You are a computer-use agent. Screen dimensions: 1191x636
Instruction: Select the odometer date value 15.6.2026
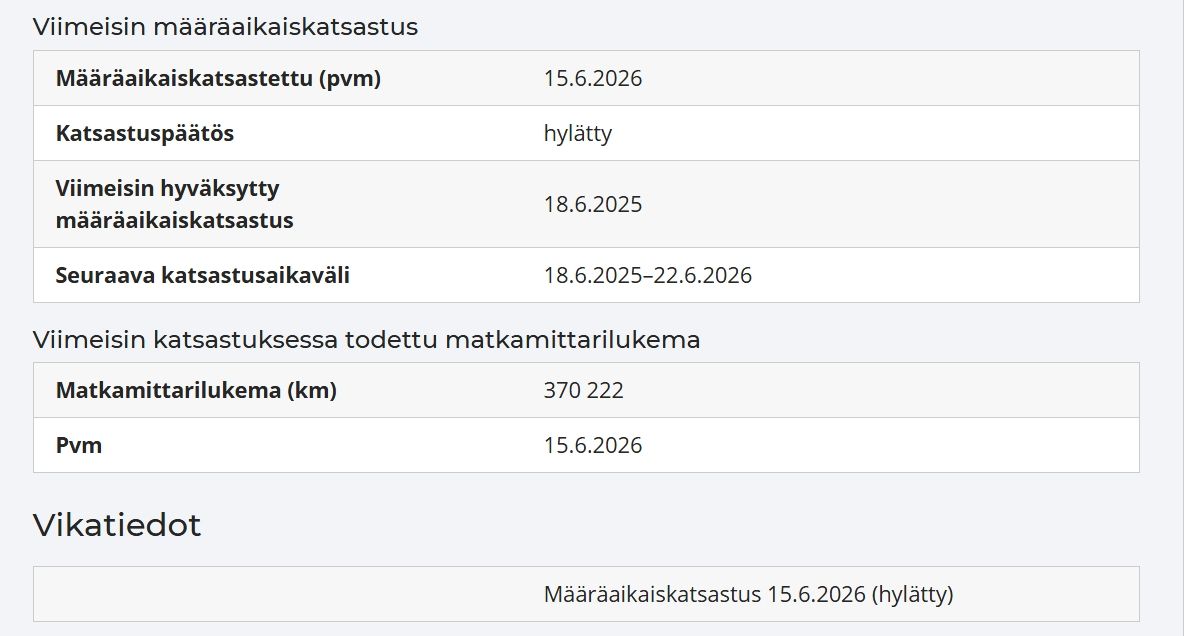coord(592,445)
